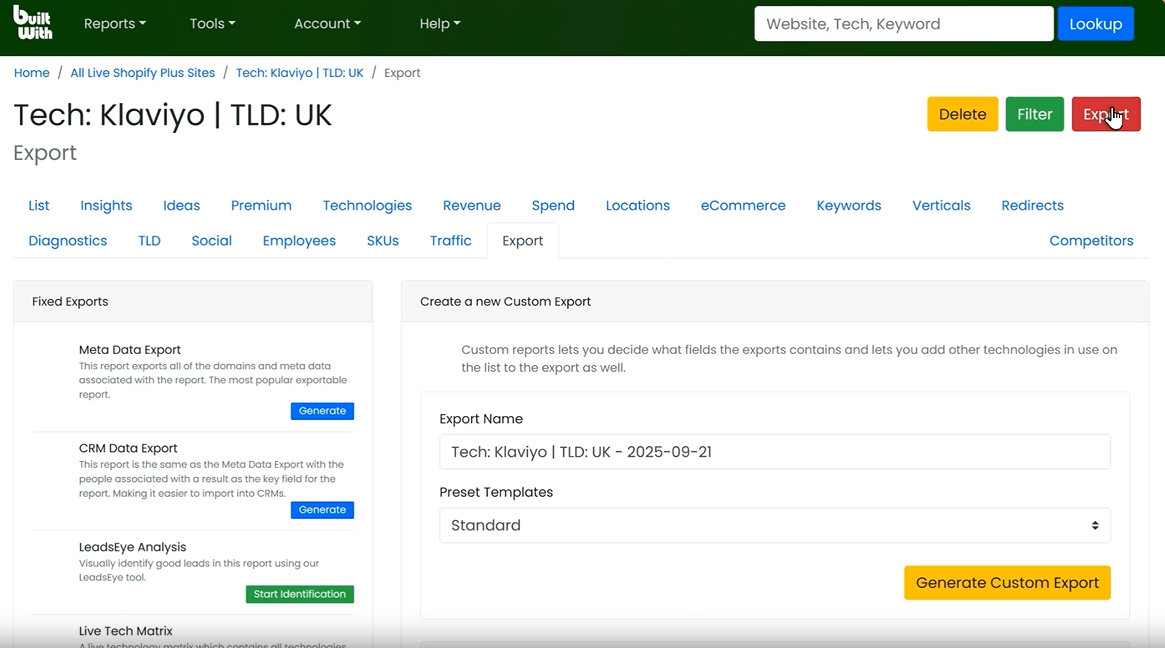Click the Fixed Exports panel header
This screenshot has width=1165, height=648.
click(193, 302)
